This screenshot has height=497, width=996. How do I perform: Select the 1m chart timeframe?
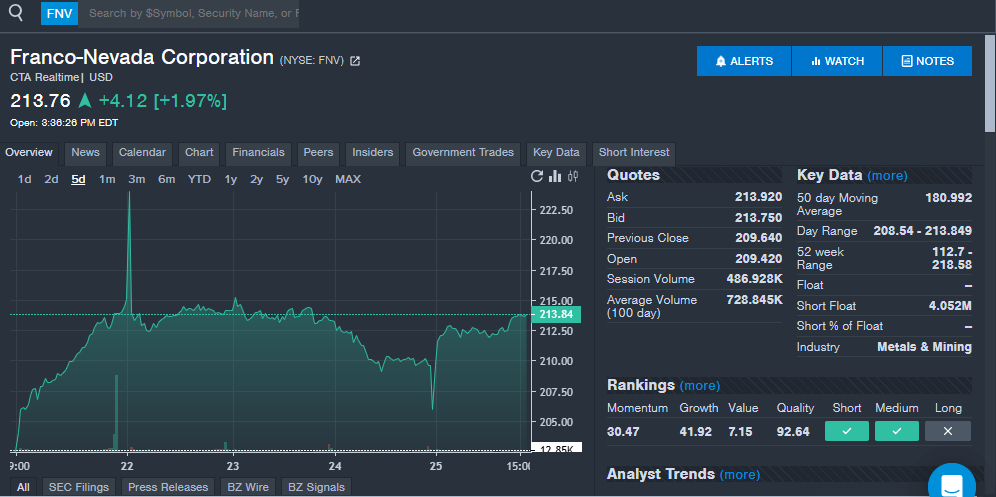(x=107, y=179)
